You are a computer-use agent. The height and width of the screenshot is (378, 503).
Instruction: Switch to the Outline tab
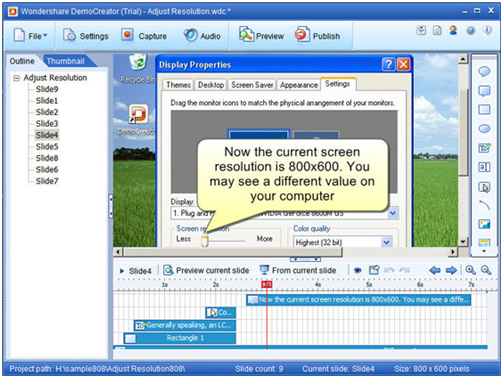point(22,61)
